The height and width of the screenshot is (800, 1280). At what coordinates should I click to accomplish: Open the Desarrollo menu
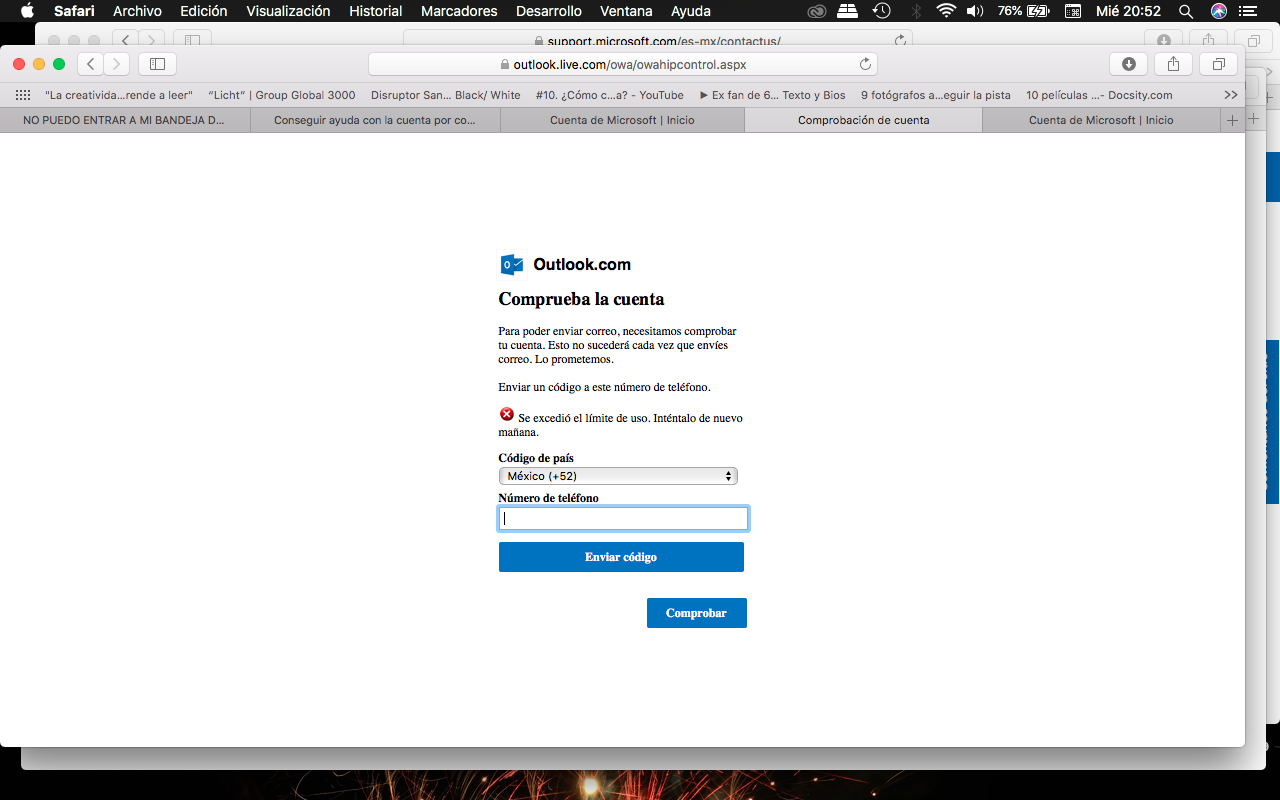pyautogui.click(x=549, y=11)
